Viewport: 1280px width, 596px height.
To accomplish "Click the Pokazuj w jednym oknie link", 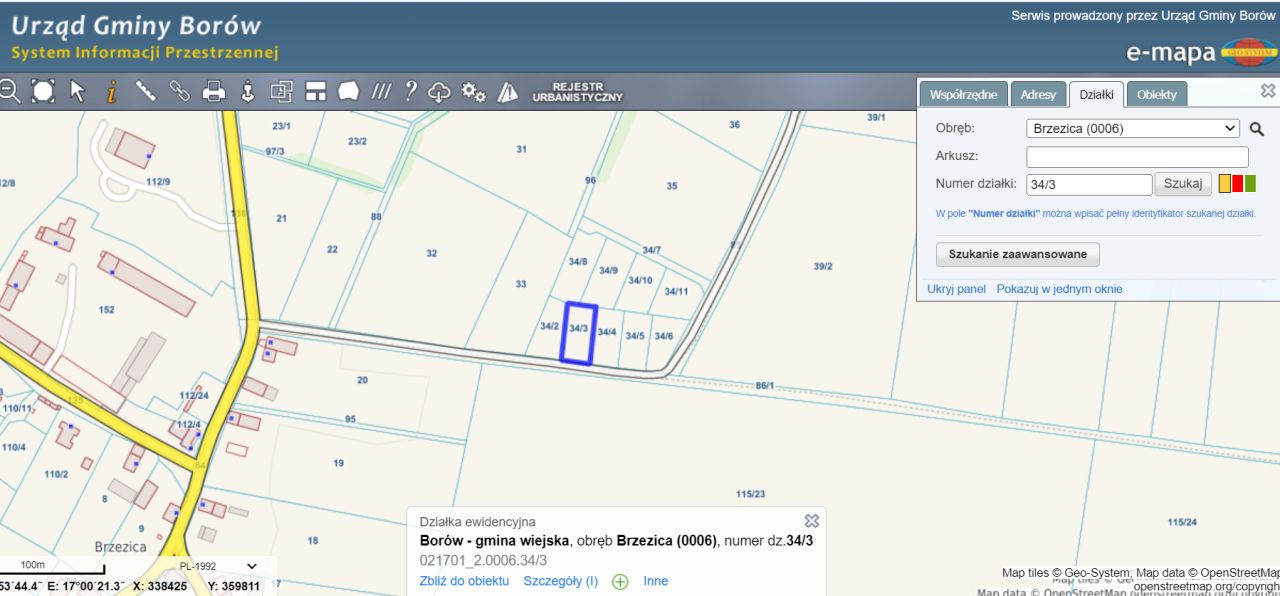I will tap(1060, 289).
